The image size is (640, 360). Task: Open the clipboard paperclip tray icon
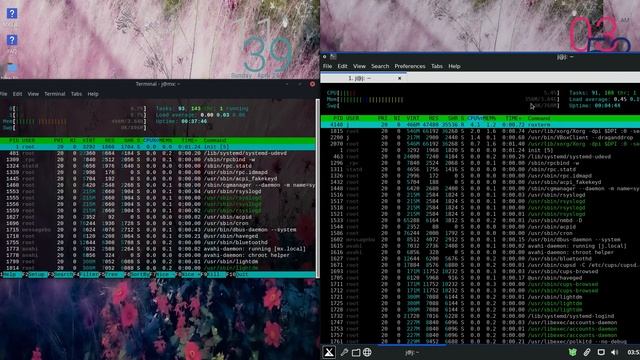pyautogui.click(x=587, y=352)
